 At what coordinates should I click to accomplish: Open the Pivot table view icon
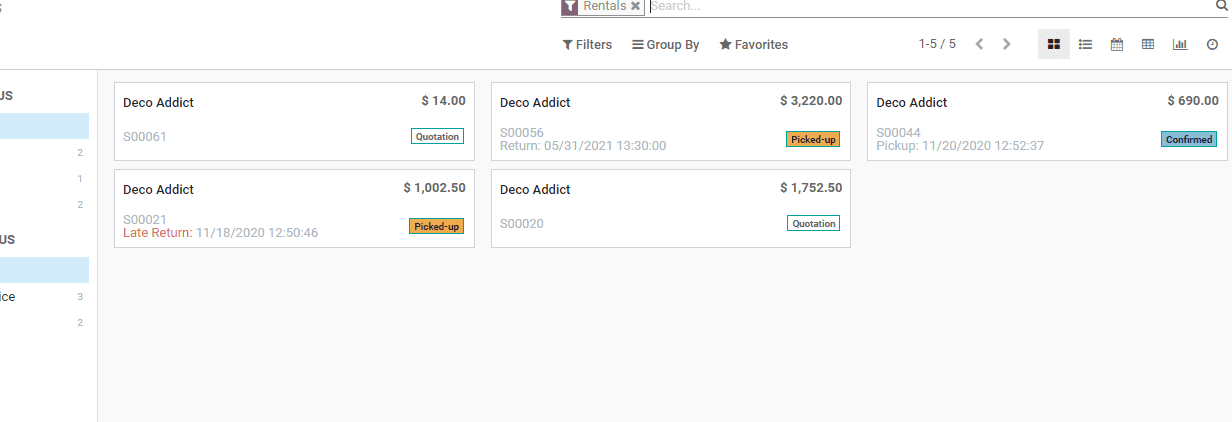click(x=1148, y=44)
